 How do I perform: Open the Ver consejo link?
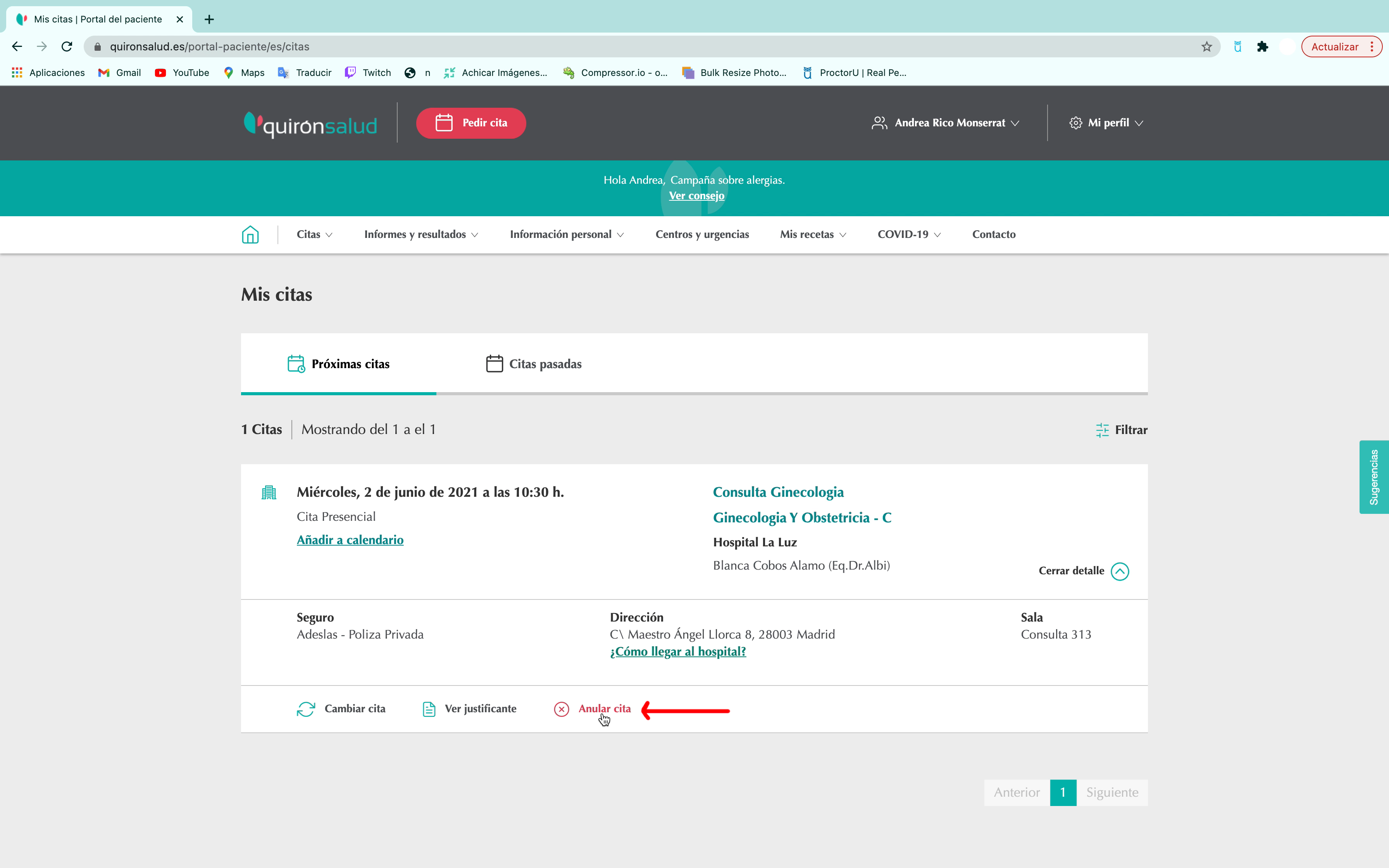click(696, 196)
